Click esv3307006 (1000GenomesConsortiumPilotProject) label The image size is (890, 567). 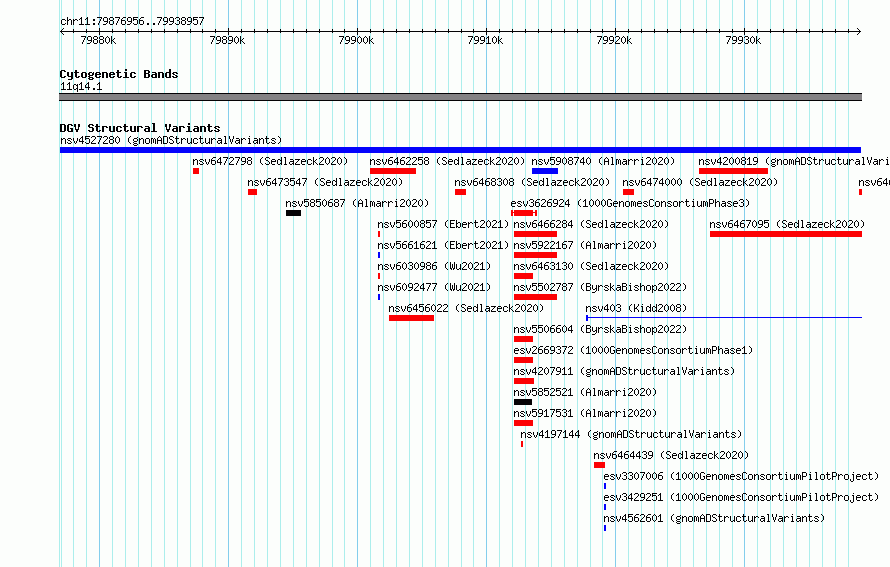point(741,476)
